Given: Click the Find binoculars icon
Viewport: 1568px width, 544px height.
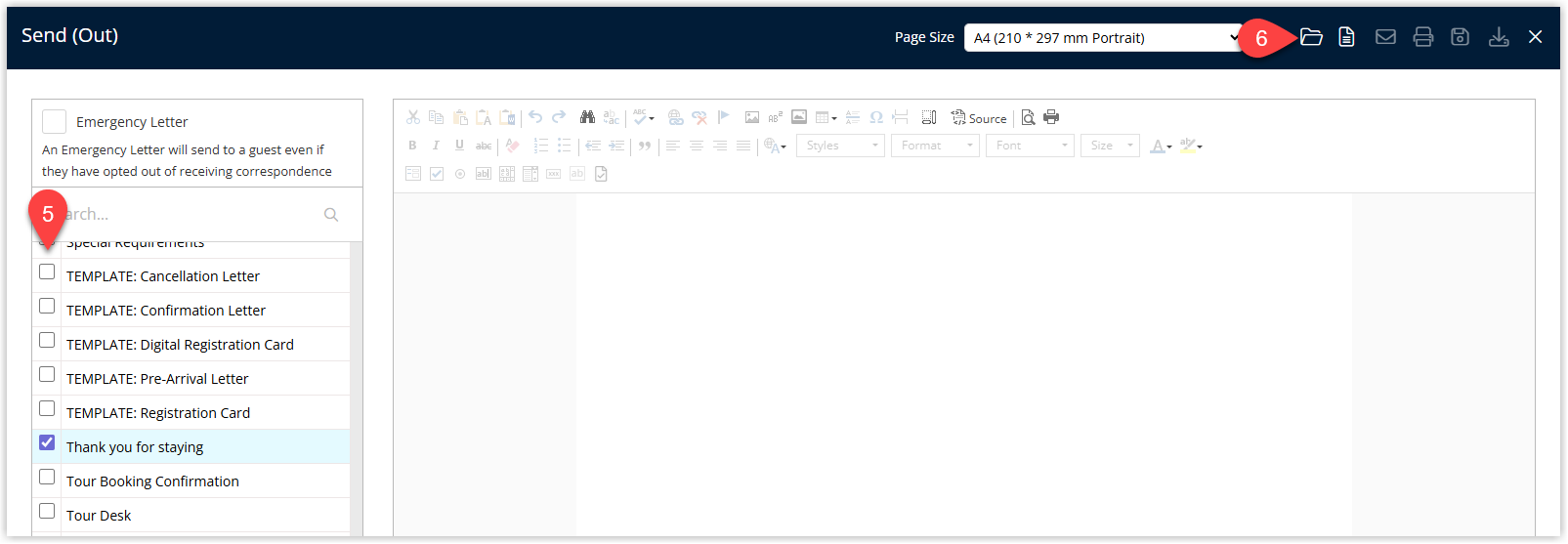Looking at the screenshot, I should point(587,117).
